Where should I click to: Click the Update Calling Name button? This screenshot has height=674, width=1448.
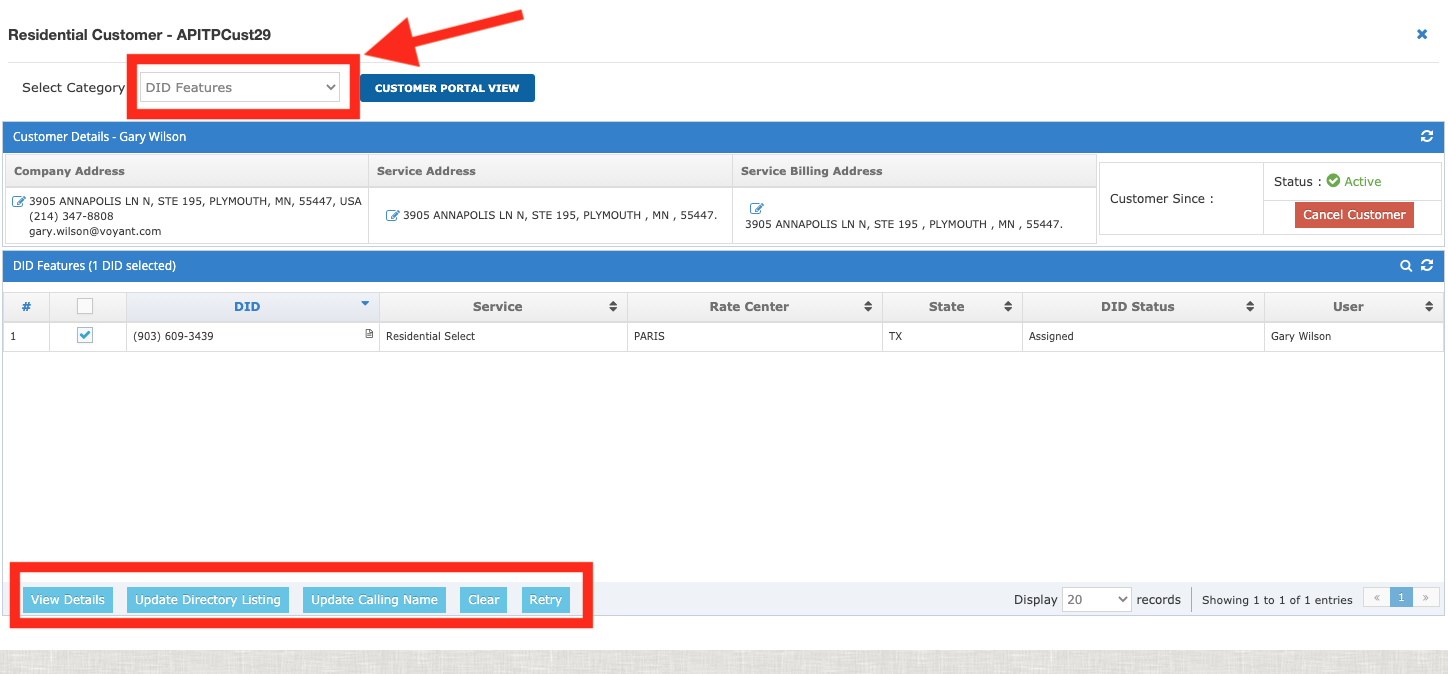(x=374, y=600)
